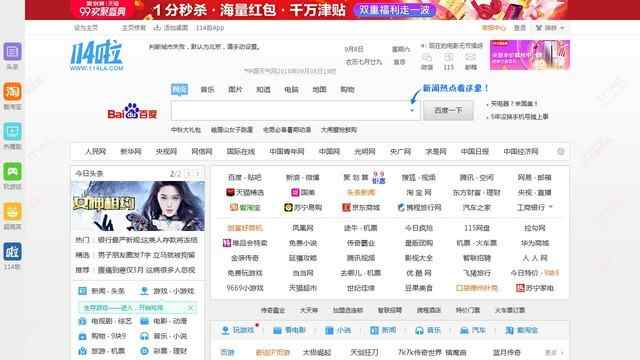Open 新闻·头条 category with icon

click(102, 291)
